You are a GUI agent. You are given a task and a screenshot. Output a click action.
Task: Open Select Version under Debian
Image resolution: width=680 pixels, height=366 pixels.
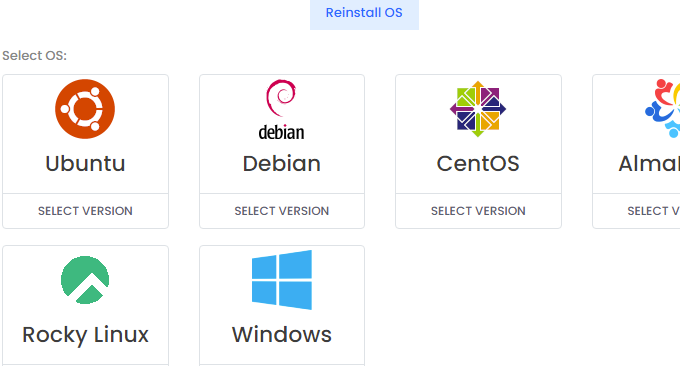pyautogui.click(x=282, y=211)
